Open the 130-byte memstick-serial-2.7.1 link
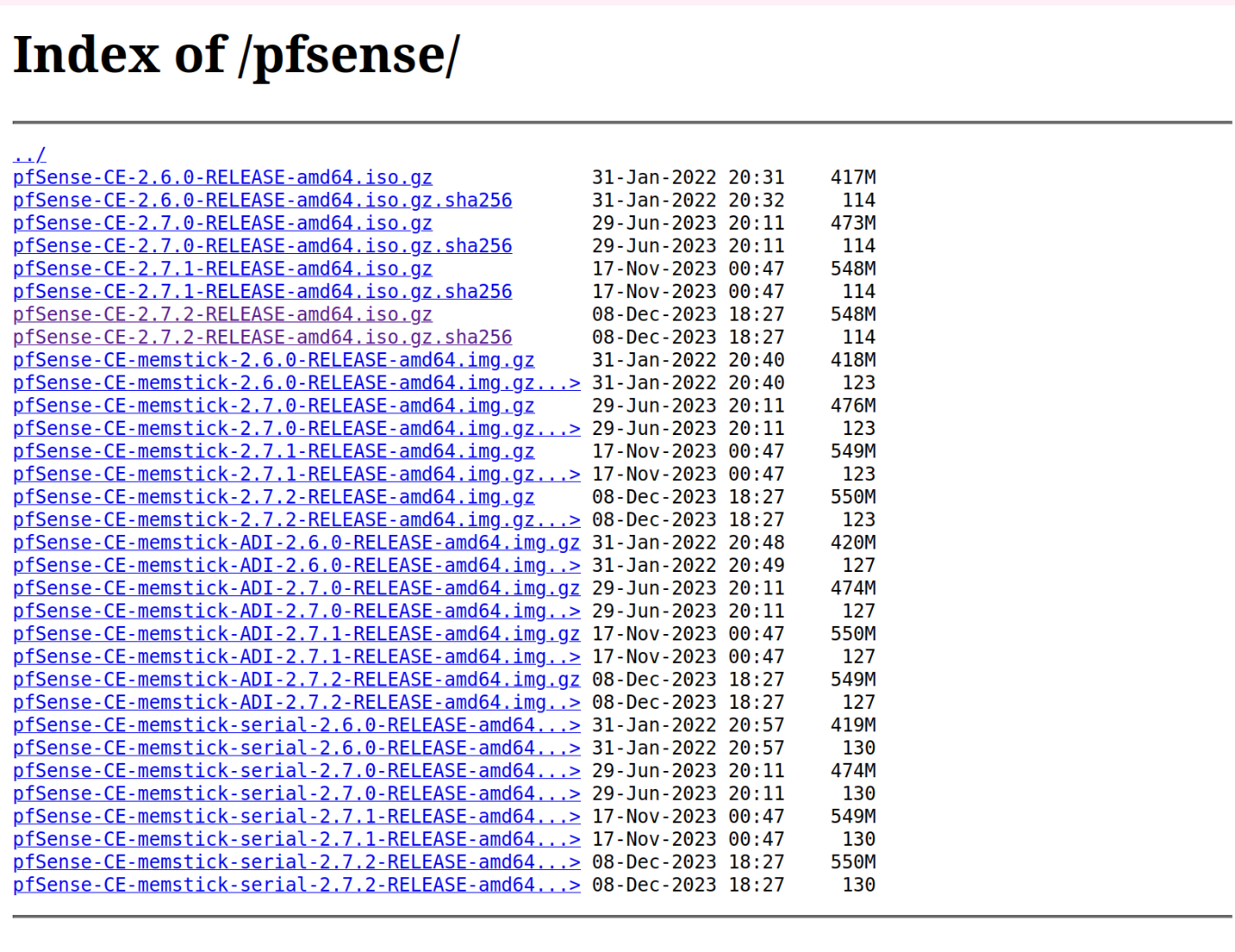The image size is (1235, 952). (x=297, y=839)
